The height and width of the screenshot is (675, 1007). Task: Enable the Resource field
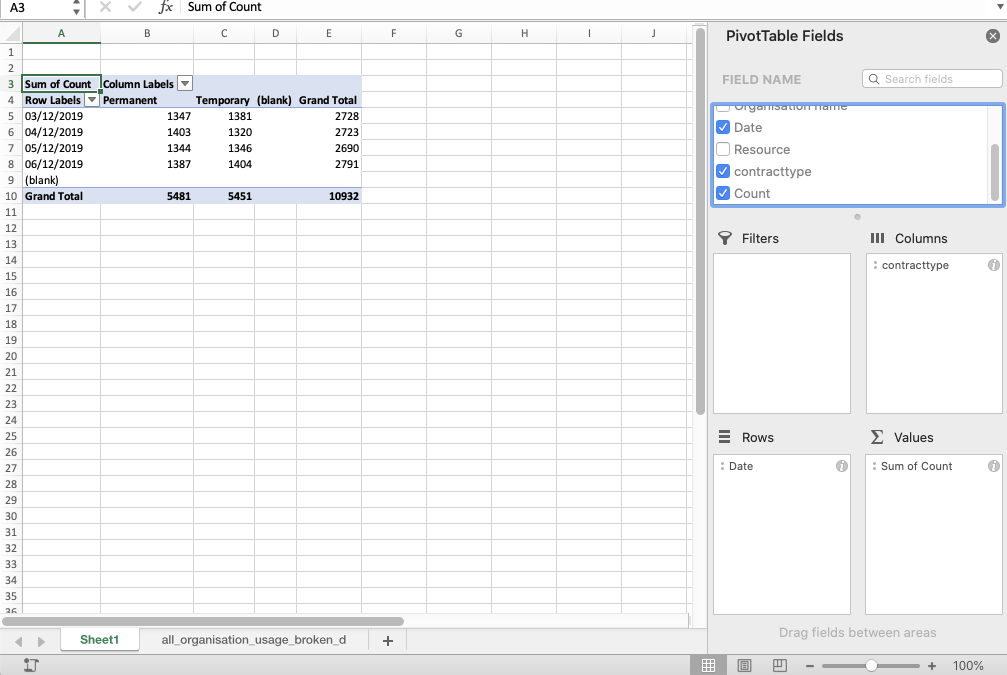click(722, 149)
